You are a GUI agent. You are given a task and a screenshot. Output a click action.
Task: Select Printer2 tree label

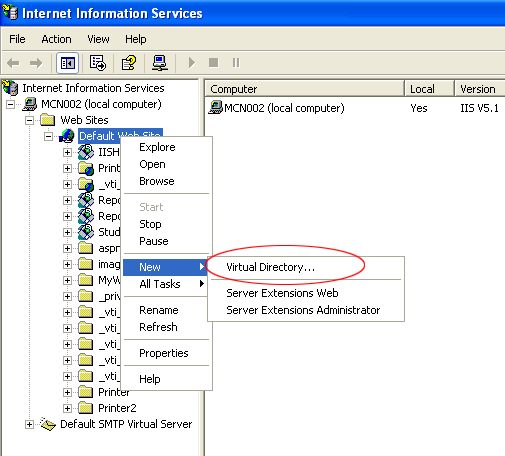point(117,408)
